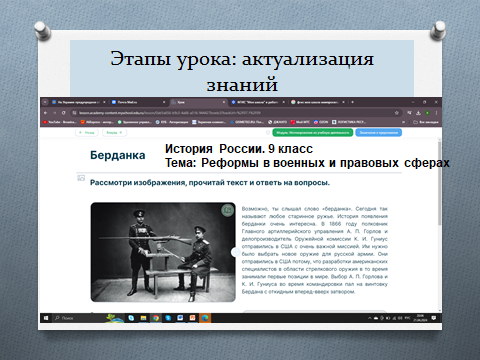Image resolution: width=480 pixels, height=360 pixels.
Task: Launch Microsoft Edge from the taskbar
Action: [205, 318]
